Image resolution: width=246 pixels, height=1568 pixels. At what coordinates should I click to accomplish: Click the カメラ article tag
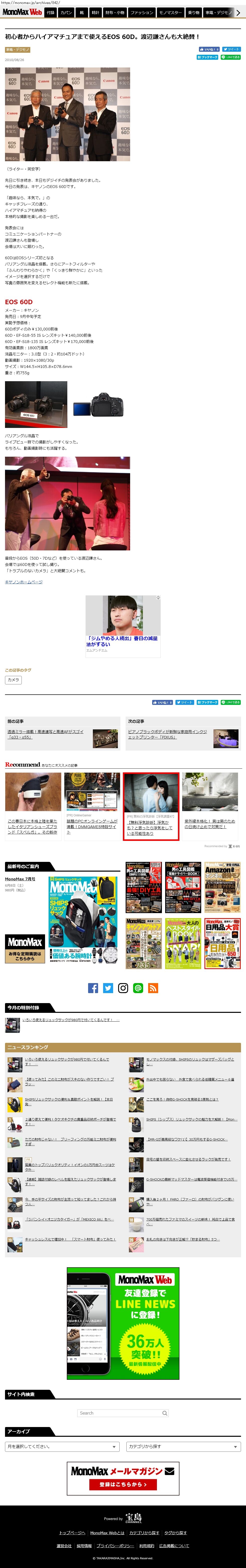(x=14, y=680)
